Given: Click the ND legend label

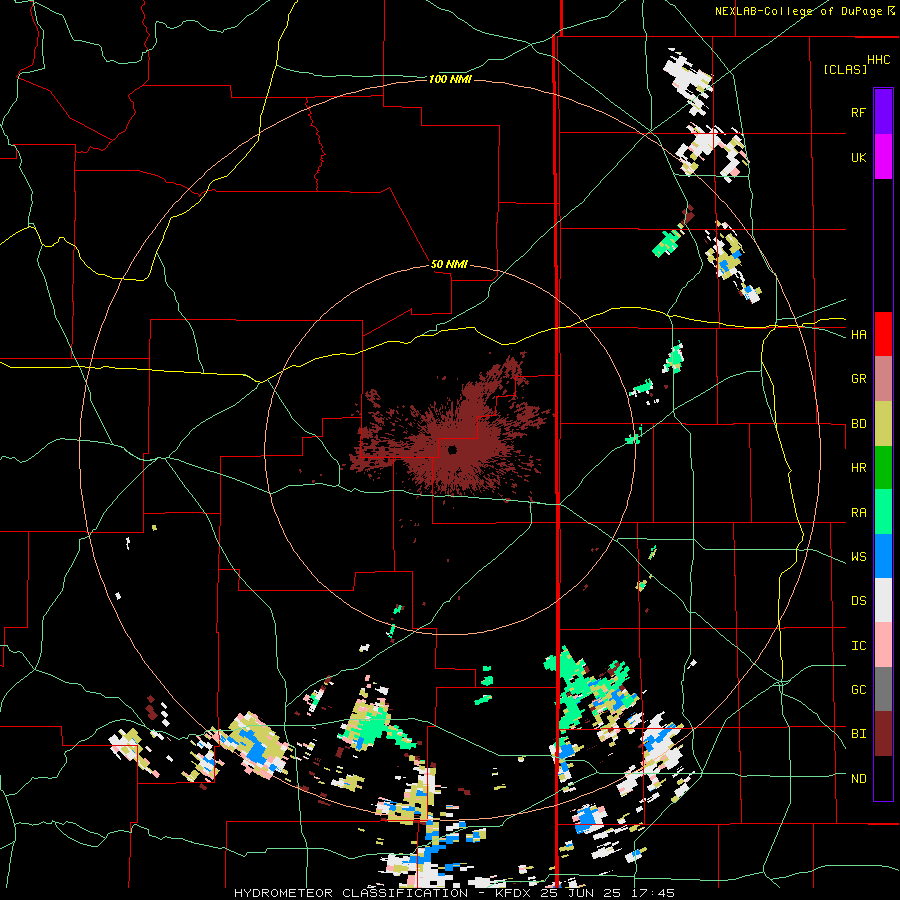Looking at the screenshot, I should point(858,779).
